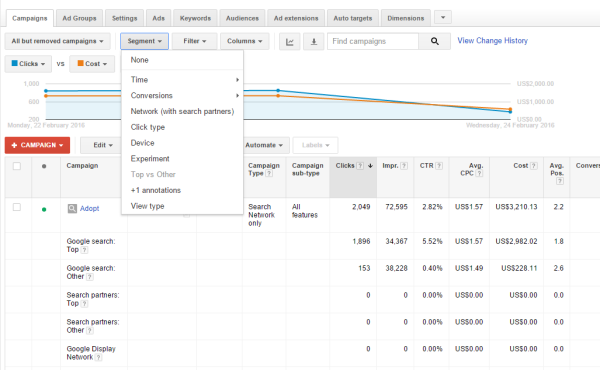This screenshot has width=600, height=370.
Task: Select Click type segment
Action: [183, 127]
